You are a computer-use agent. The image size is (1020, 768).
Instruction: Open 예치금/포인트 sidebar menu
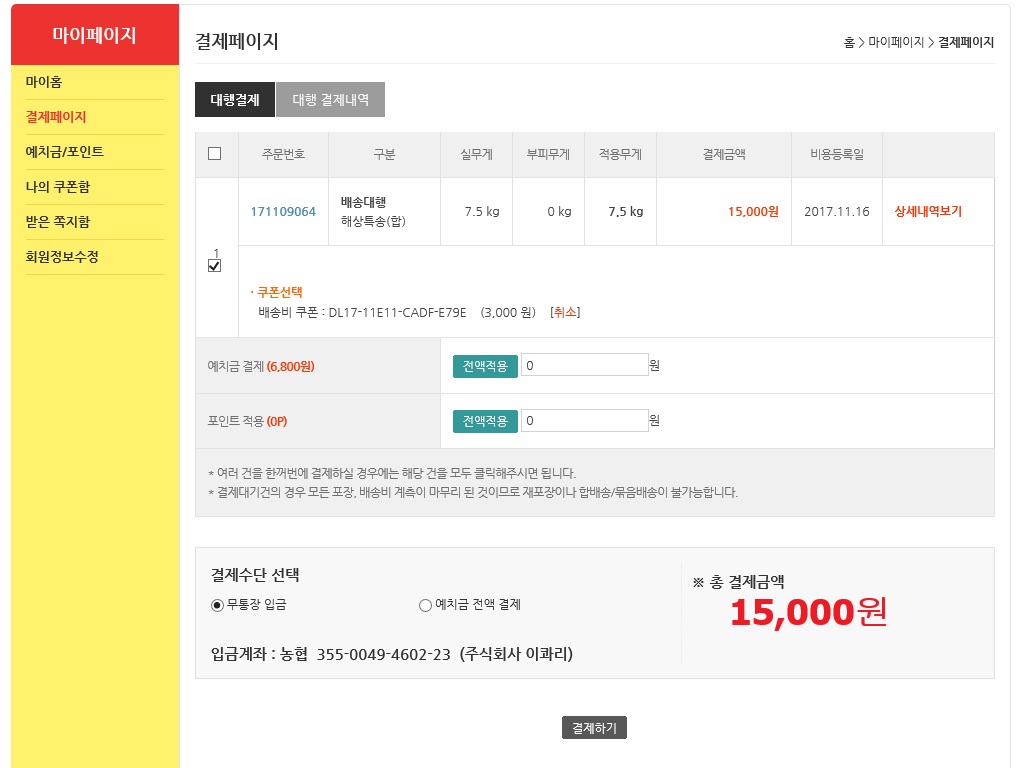[x=64, y=152]
